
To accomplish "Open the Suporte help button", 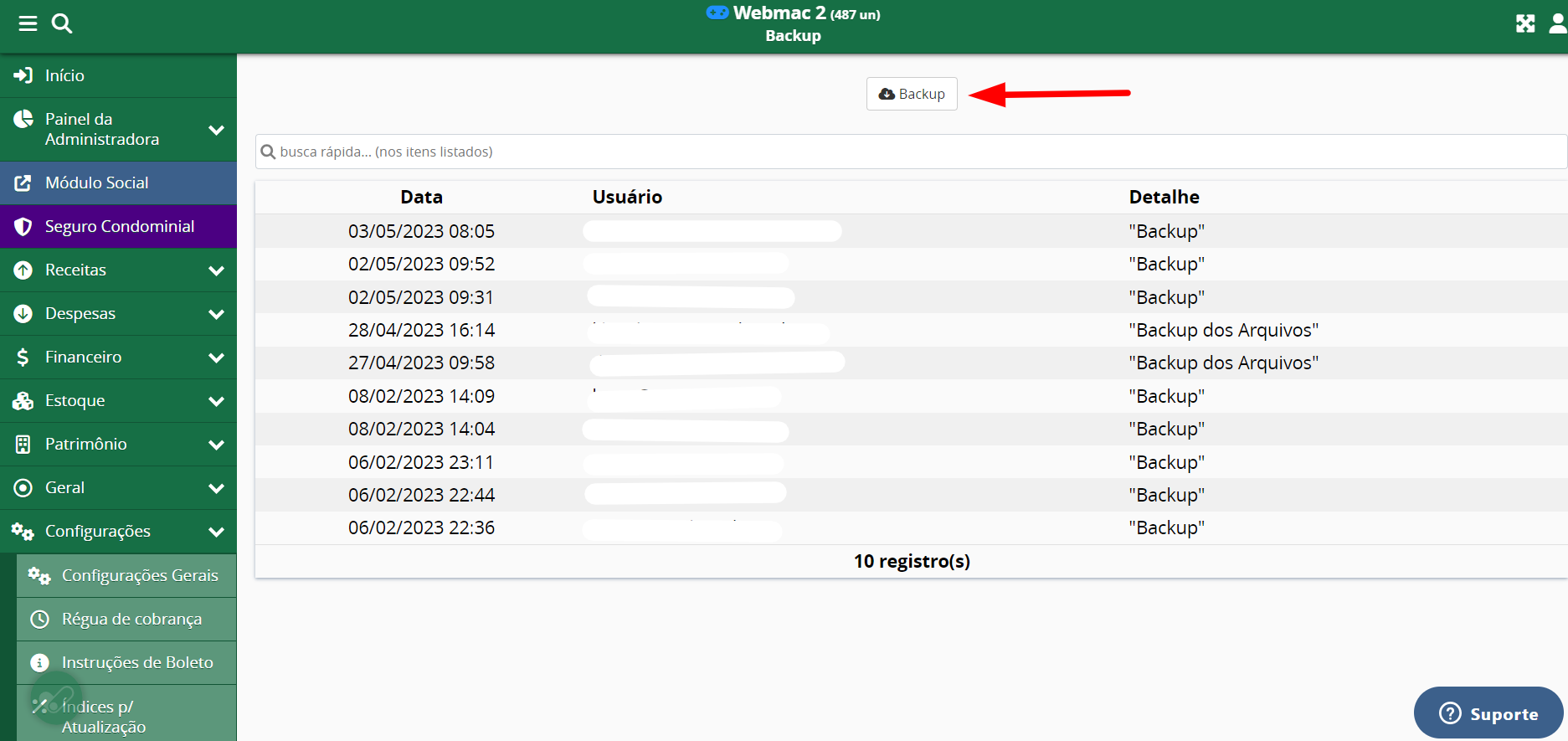I will [1488, 713].
